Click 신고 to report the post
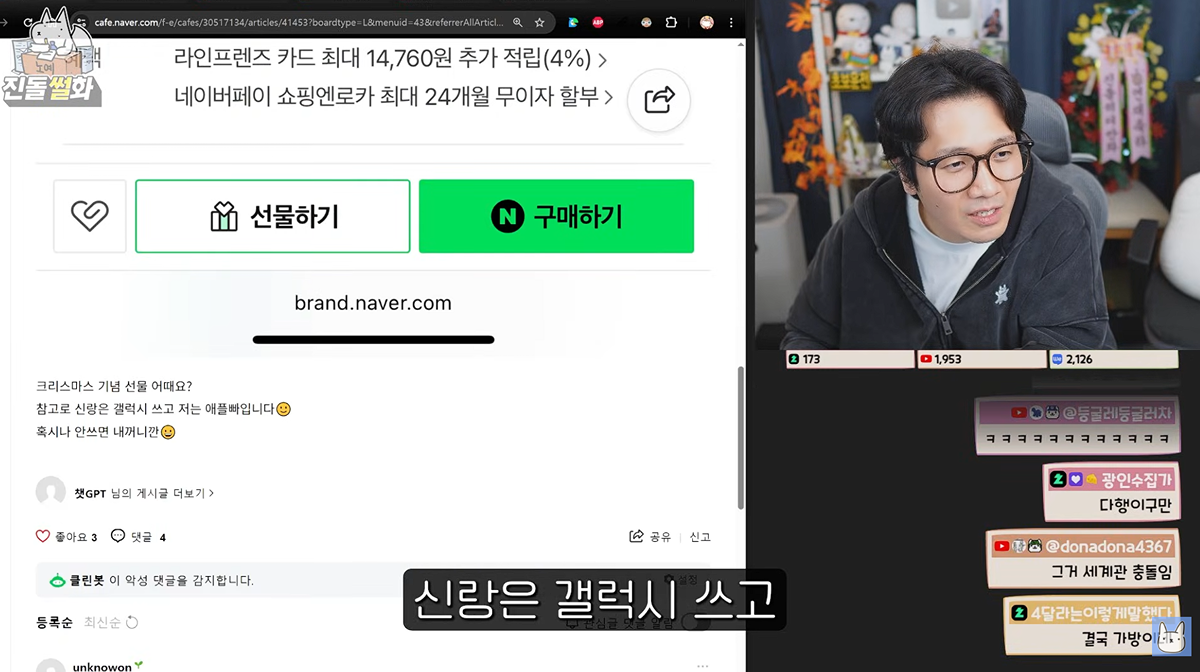This screenshot has height=672, width=1200. pos(700,537)
